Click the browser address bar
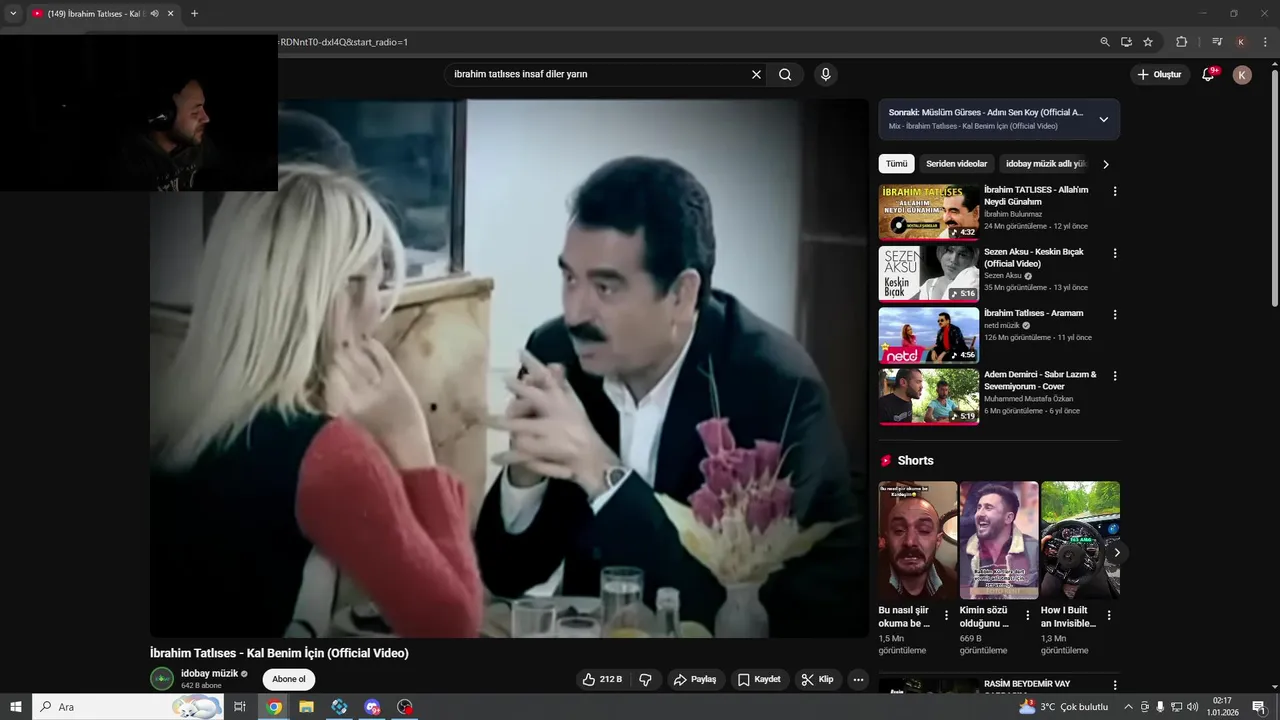Image resolution: width=1280 pixels, height=720 pixels. [x=685, y=42]
